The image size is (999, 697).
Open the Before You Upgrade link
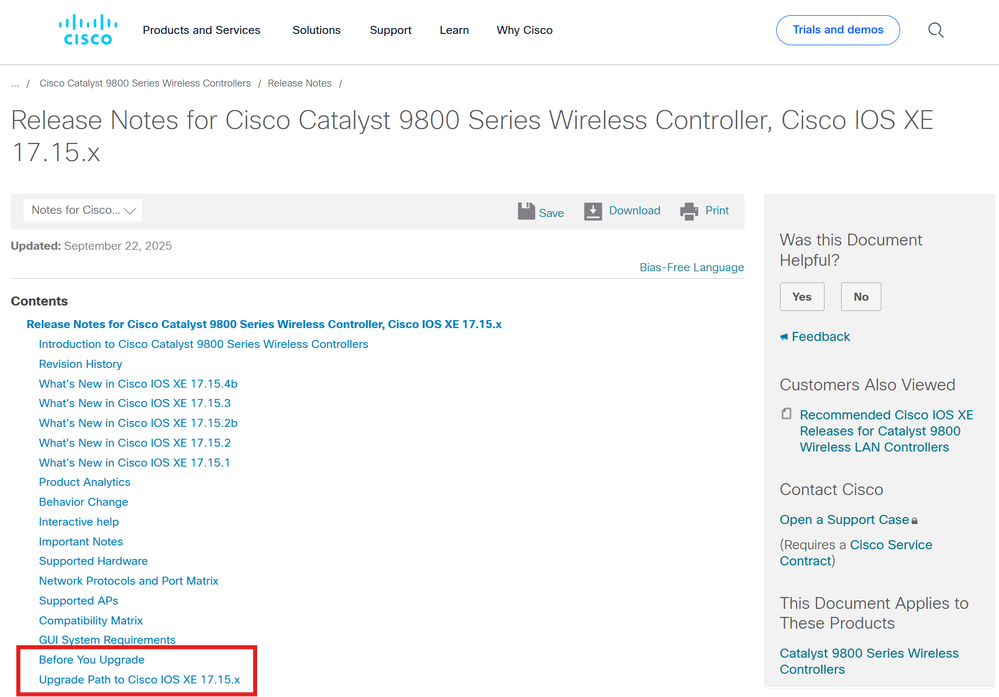click(92, 660)
